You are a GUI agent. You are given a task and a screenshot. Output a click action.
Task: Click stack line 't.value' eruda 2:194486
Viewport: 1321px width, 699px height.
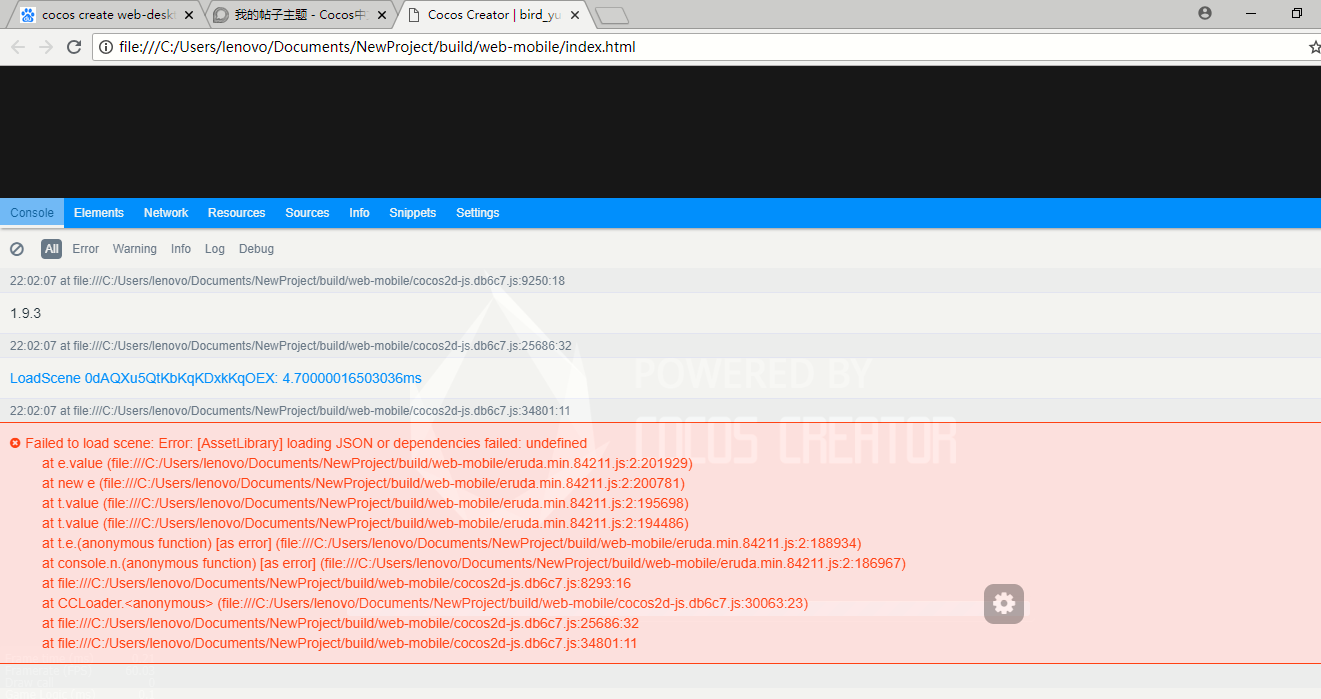tap(365, 523)
